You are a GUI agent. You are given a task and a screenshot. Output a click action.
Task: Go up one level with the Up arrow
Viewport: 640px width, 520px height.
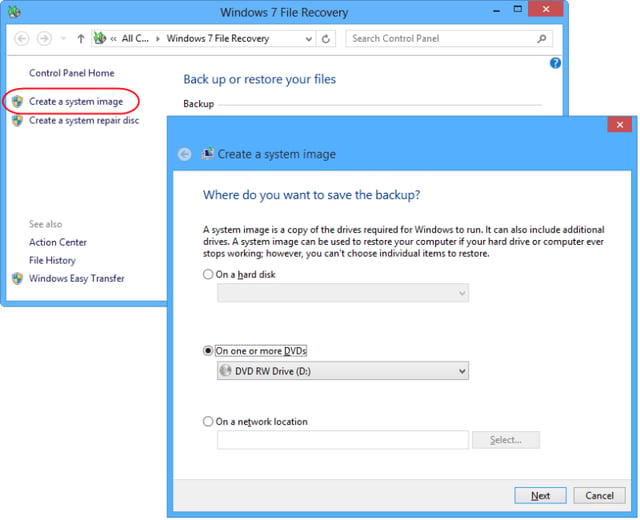[x=81, y=39]
